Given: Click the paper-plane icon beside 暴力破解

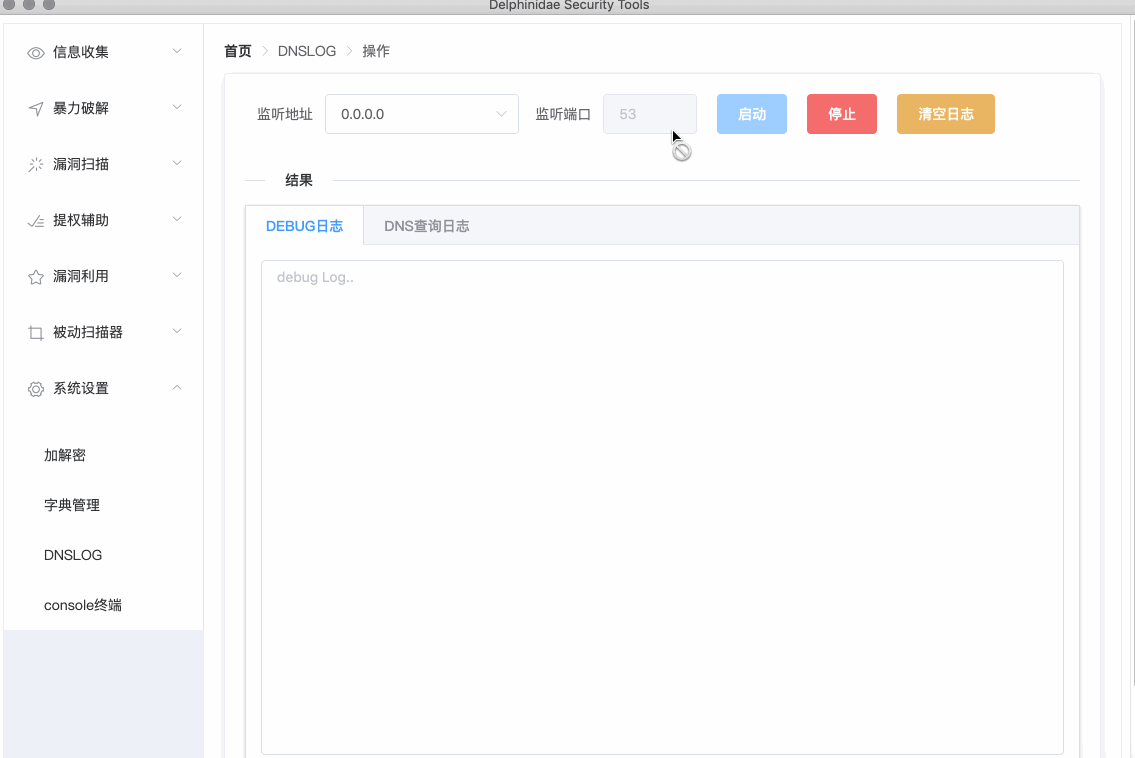Looking at the screenshot, I should click(x=36, y=109).
